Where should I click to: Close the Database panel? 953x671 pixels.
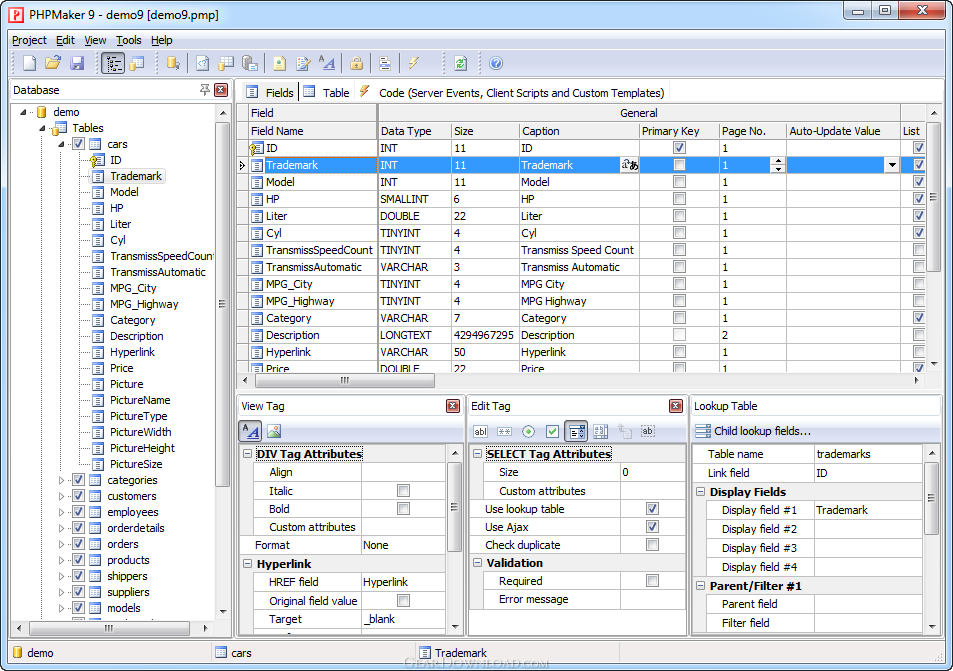click(221, 90)
